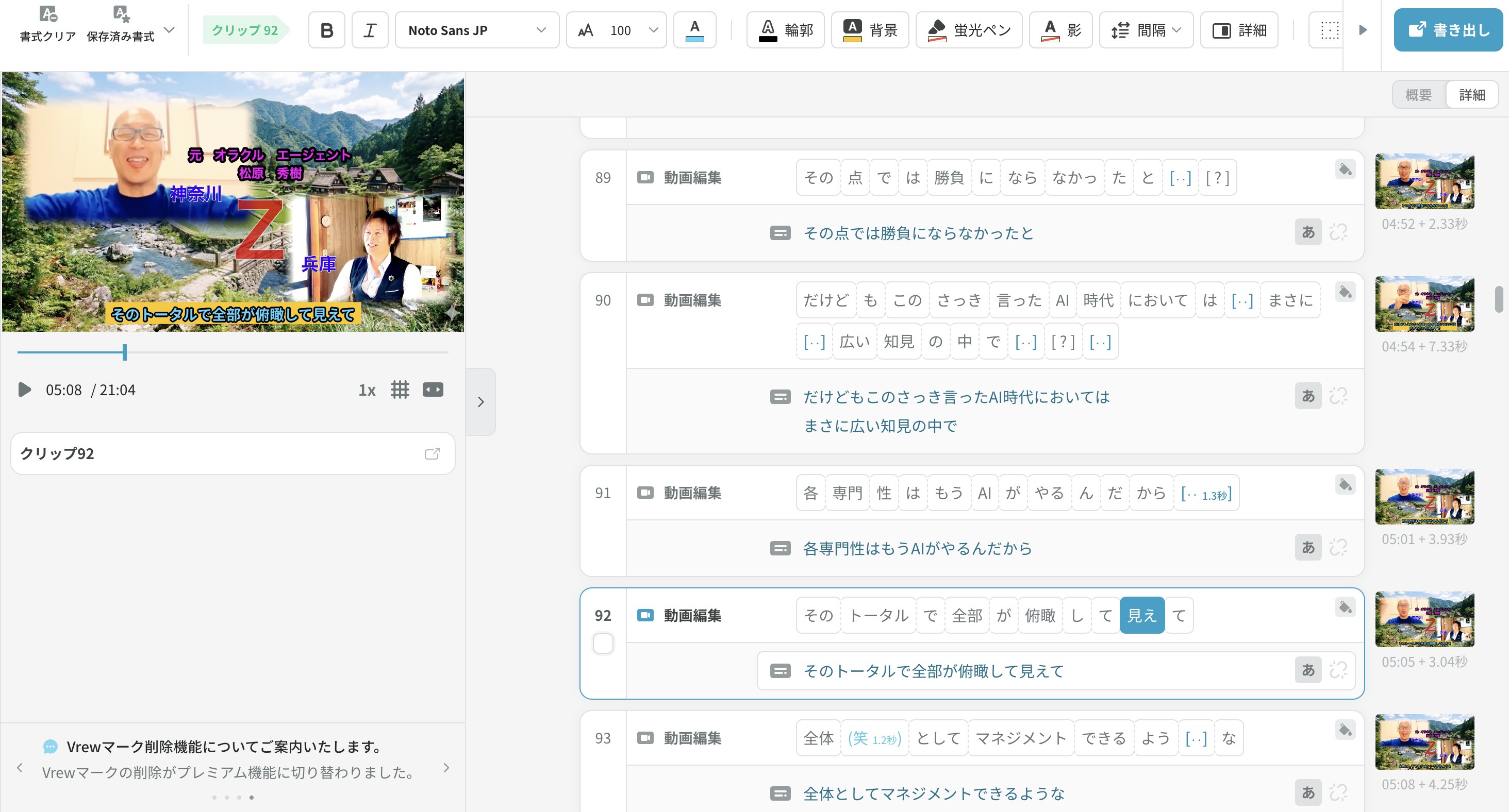1509x812 pixels.
Task: Click the あ button on clip 89 subtitle
Action: pos(1308,232)
